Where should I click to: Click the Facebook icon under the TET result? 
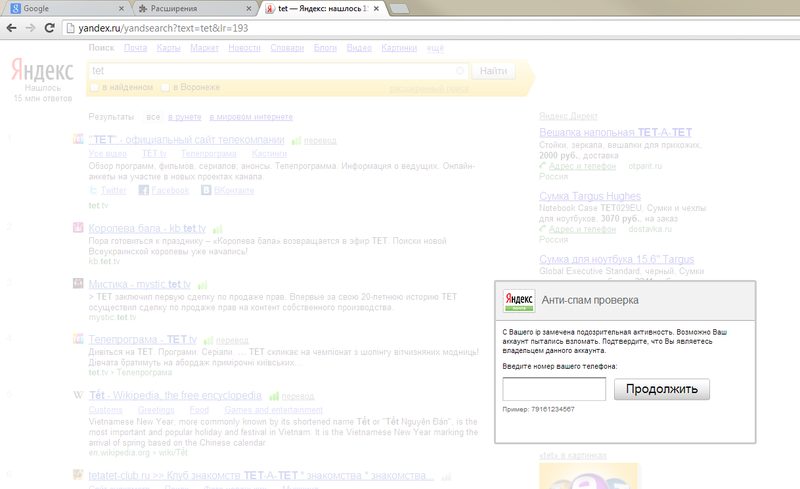tap(143, 190)
